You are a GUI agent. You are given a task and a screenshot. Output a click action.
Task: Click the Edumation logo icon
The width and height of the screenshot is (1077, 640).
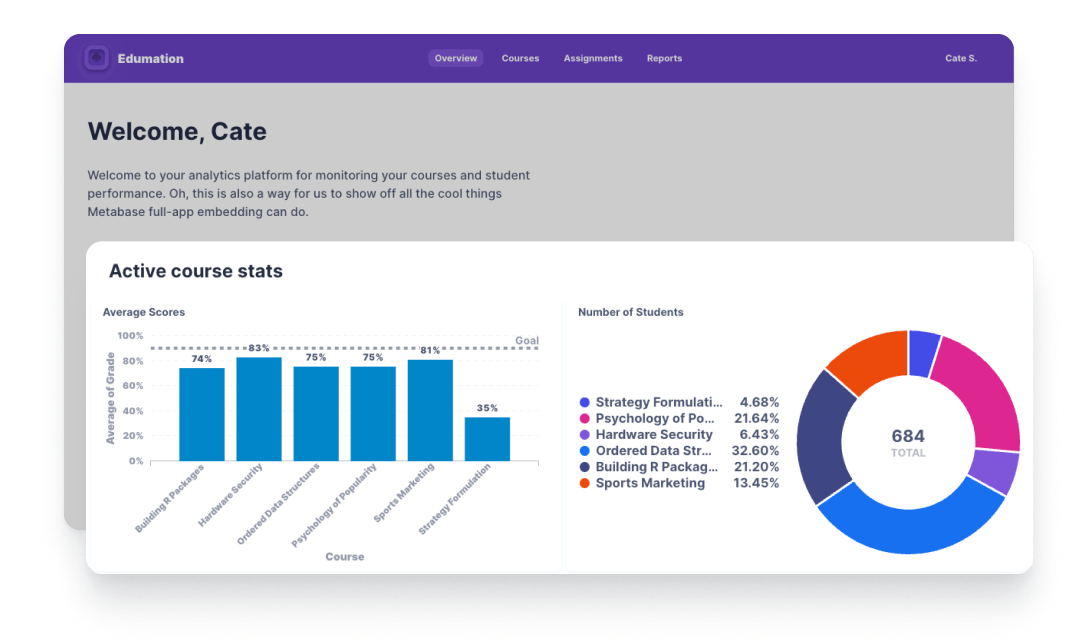click(x=96, y=58)
